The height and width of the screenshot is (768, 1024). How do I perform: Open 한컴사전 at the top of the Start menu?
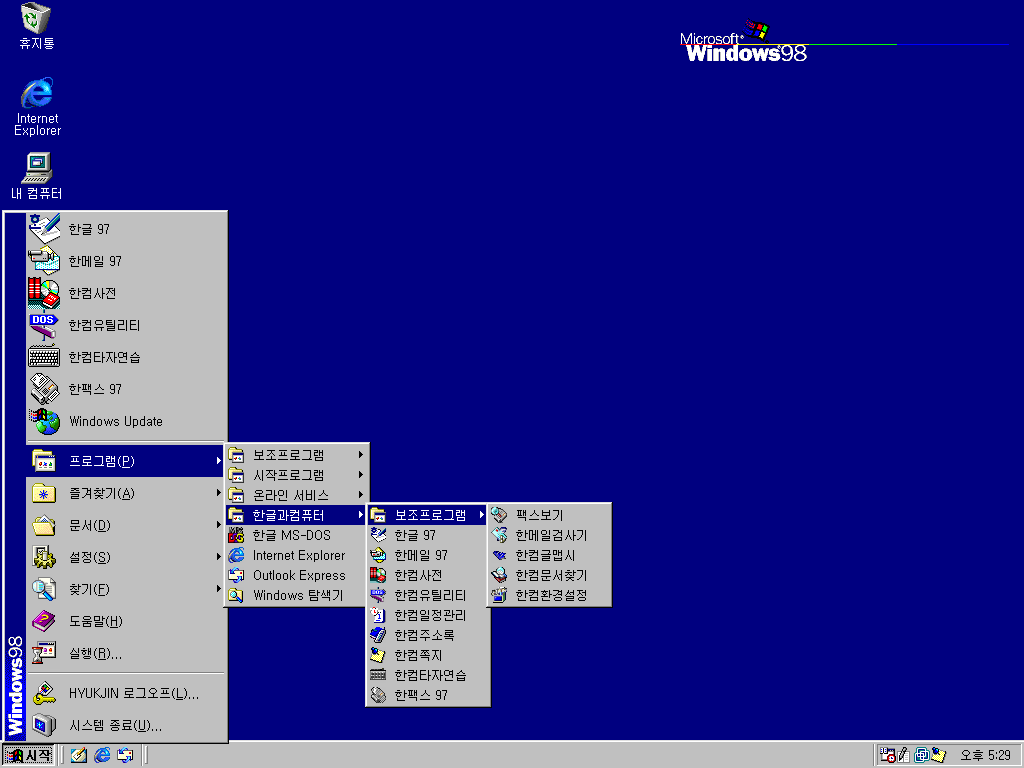[x=127, y=293]
